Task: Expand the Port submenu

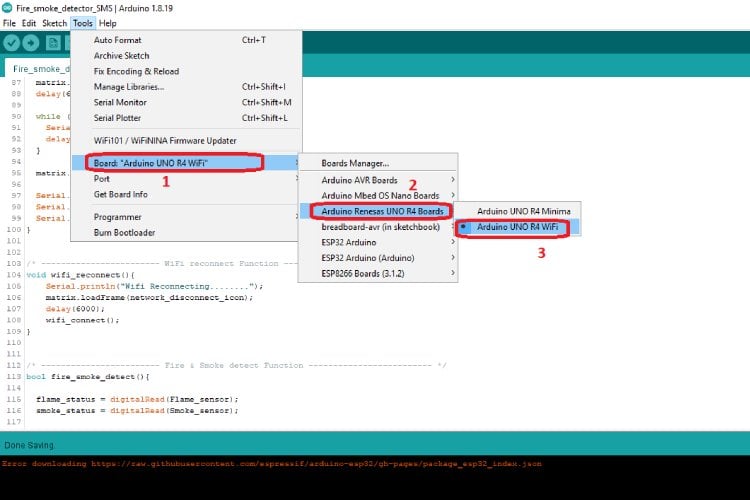Action: pyautogui.click(x=187, y=178)
